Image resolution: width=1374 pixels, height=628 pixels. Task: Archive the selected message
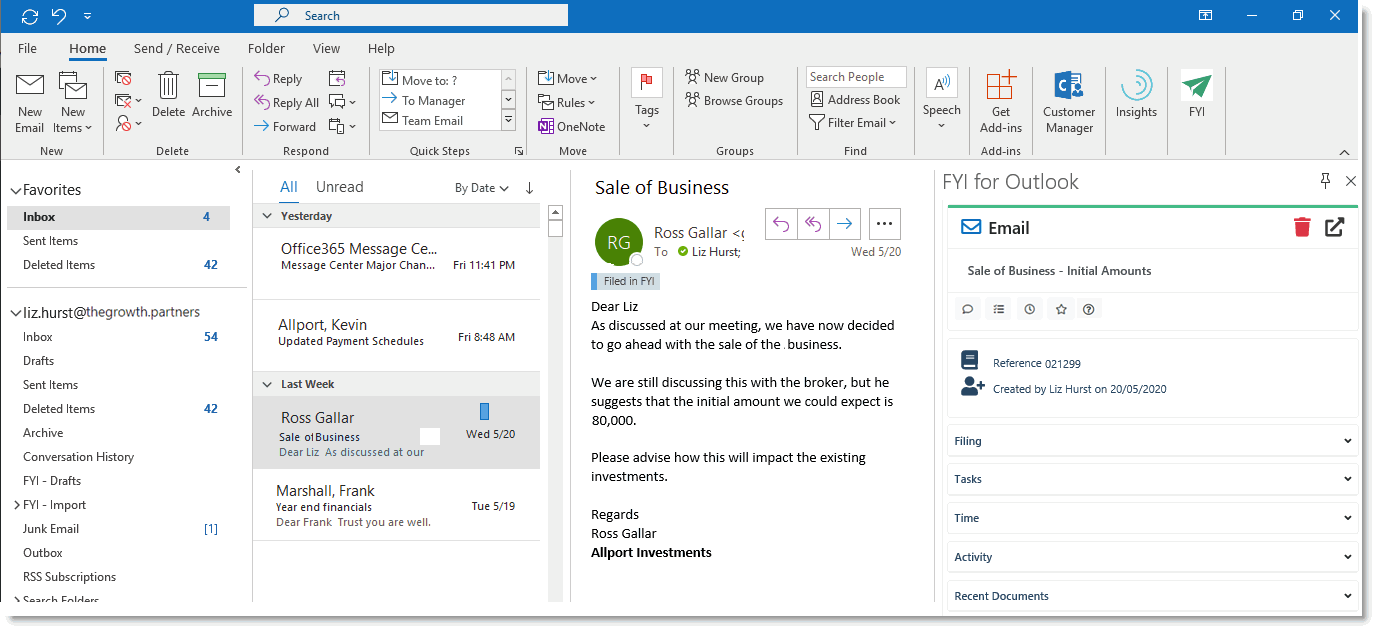(x=212, y=95)
